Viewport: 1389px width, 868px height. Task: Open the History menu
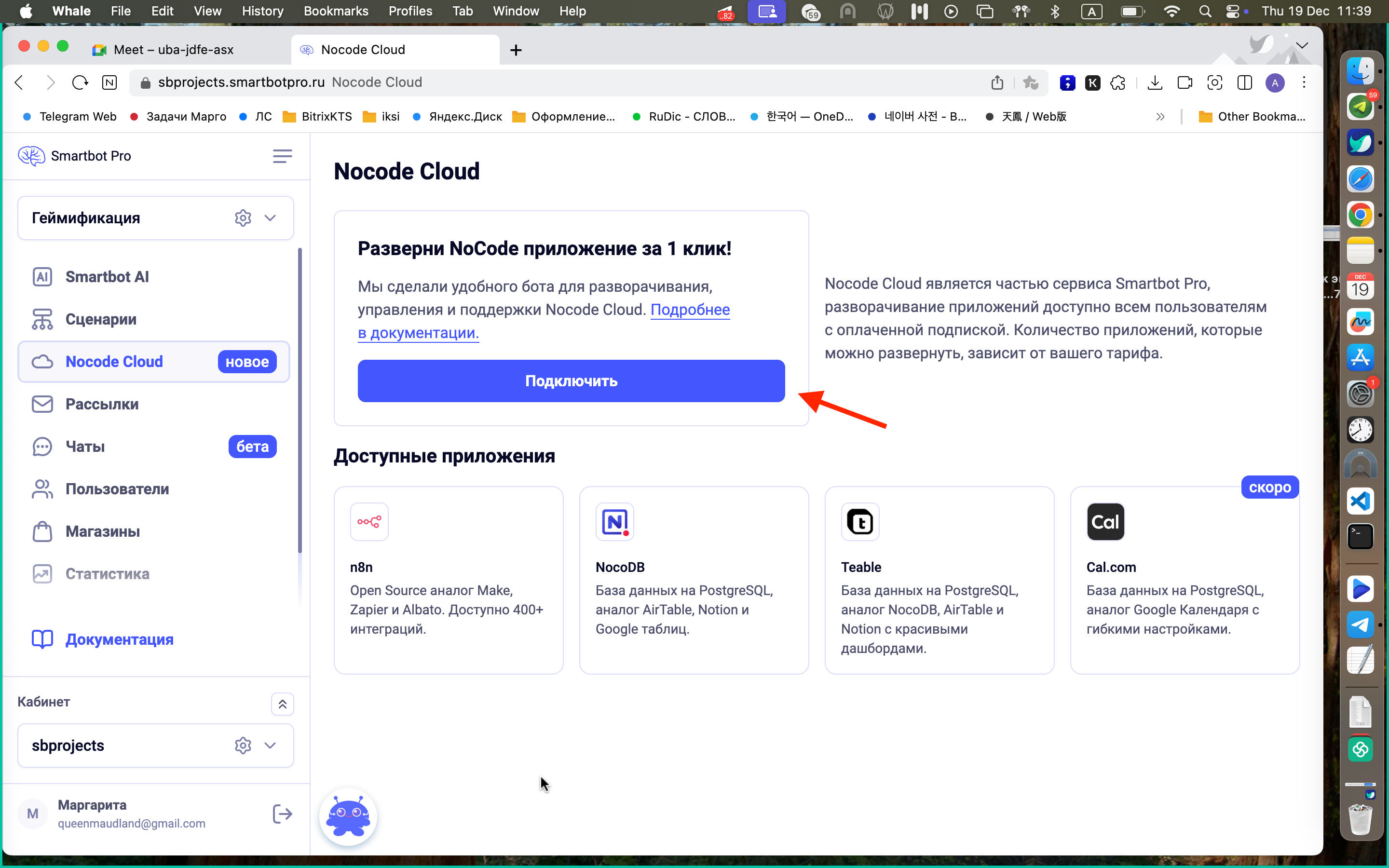coord(262,11)
